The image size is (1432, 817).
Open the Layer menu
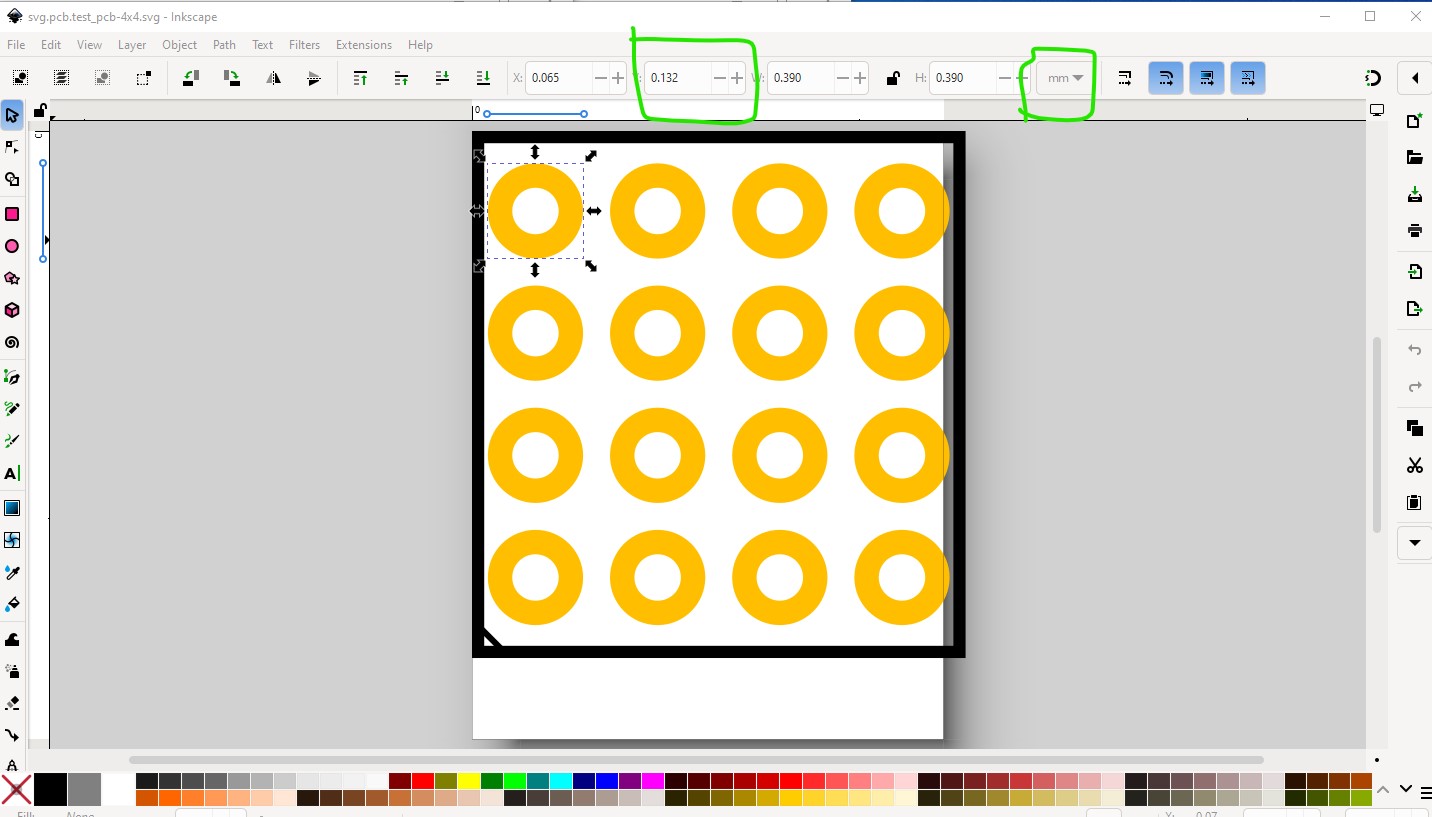coord(132,45)
